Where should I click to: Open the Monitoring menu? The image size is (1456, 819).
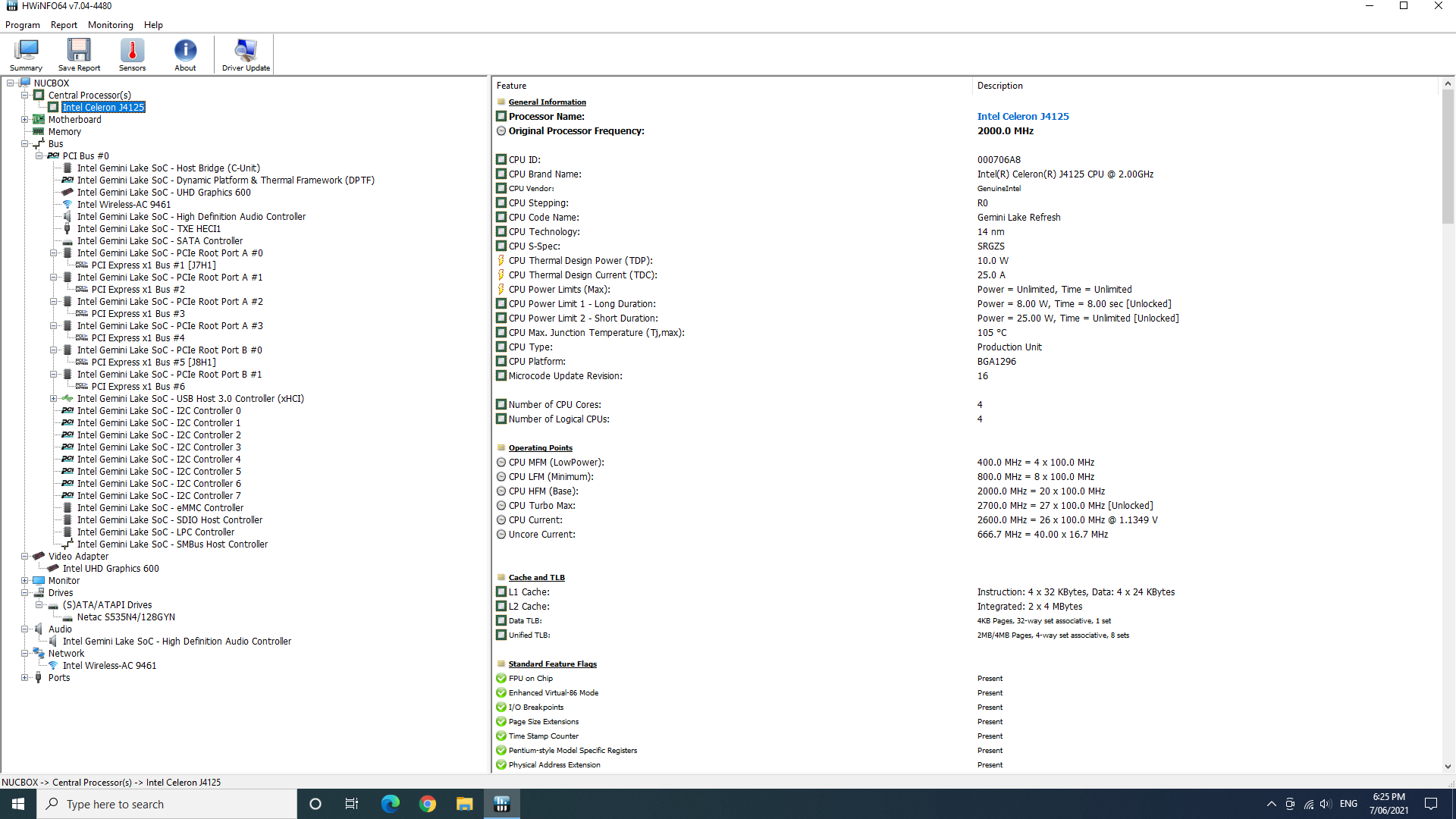[x=111, y=25]
